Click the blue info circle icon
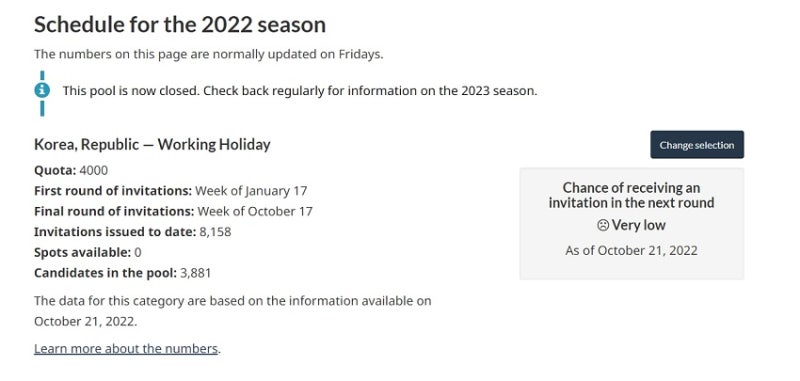 [x=42, y=91]
